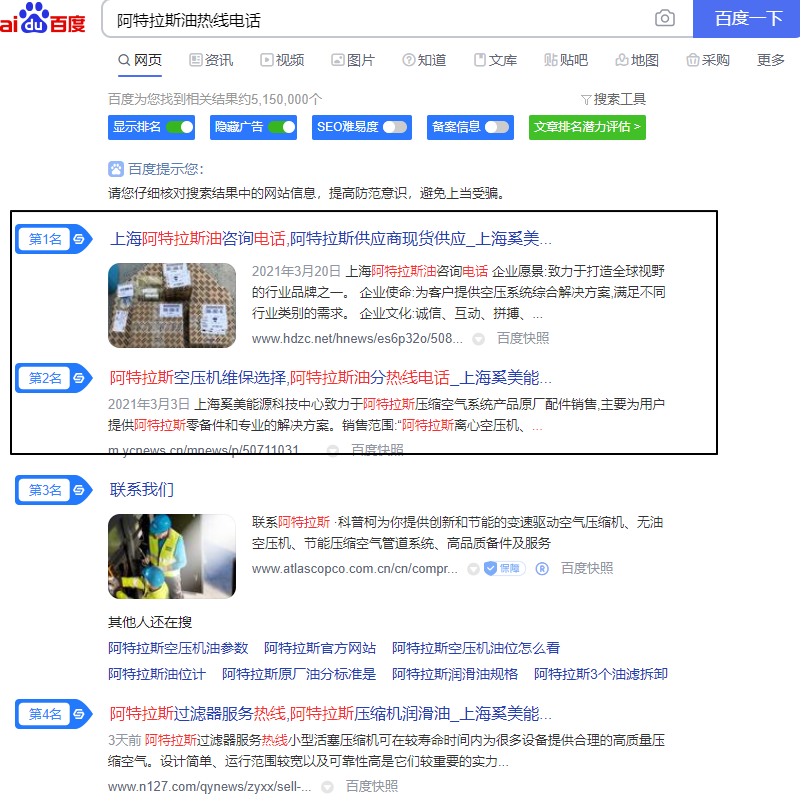
Task: Search related term 阿特拉斯3个油滤拆卸
Action: tap(601, 674)
